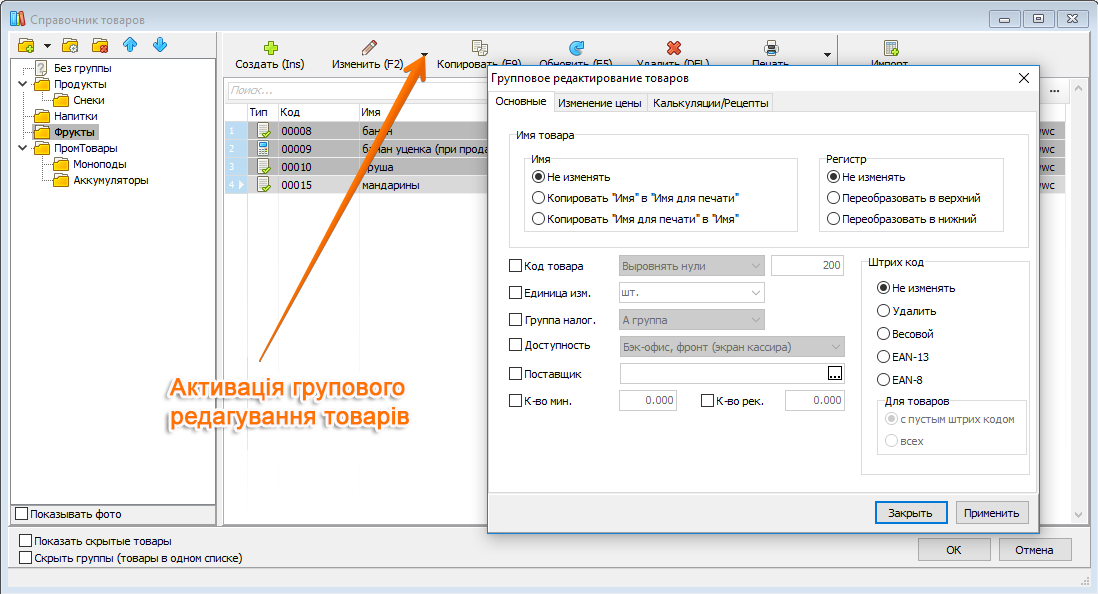Image resolution: width=1098 pixels, height=594 pixels.
Task: Click type icon of row 00010
Action: (x=263, y=167)
